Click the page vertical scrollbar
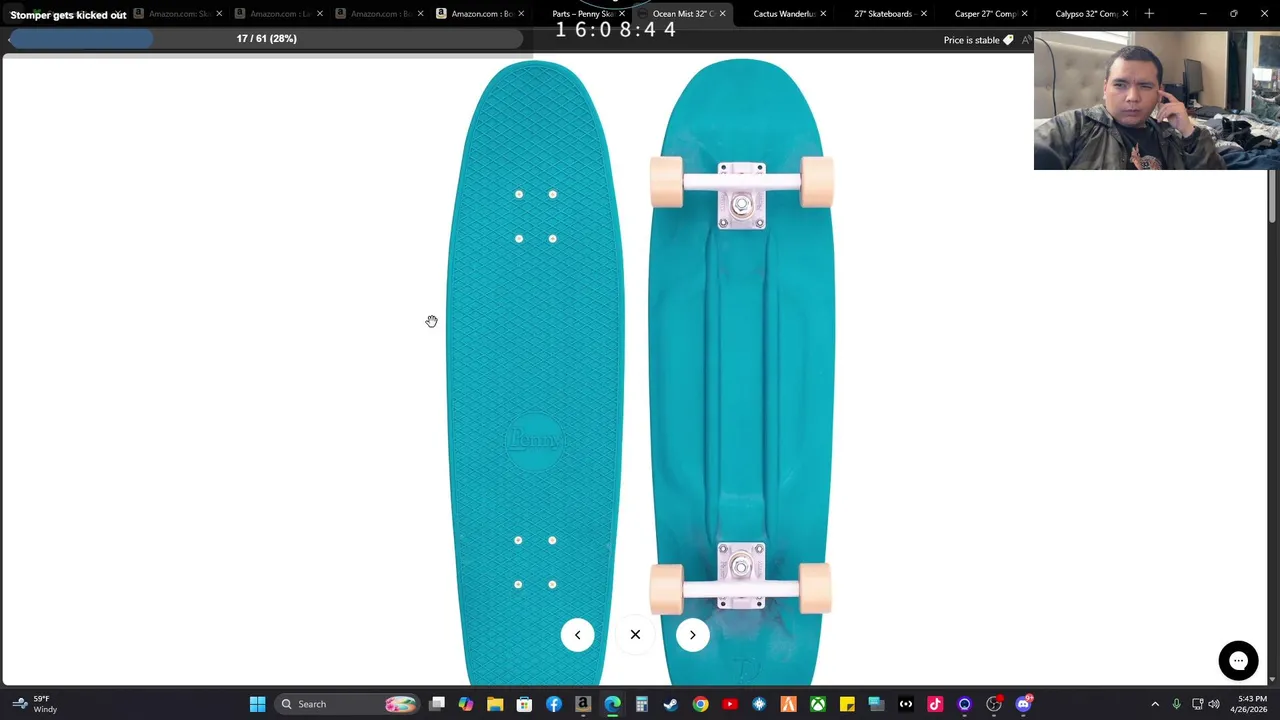 1272,197
